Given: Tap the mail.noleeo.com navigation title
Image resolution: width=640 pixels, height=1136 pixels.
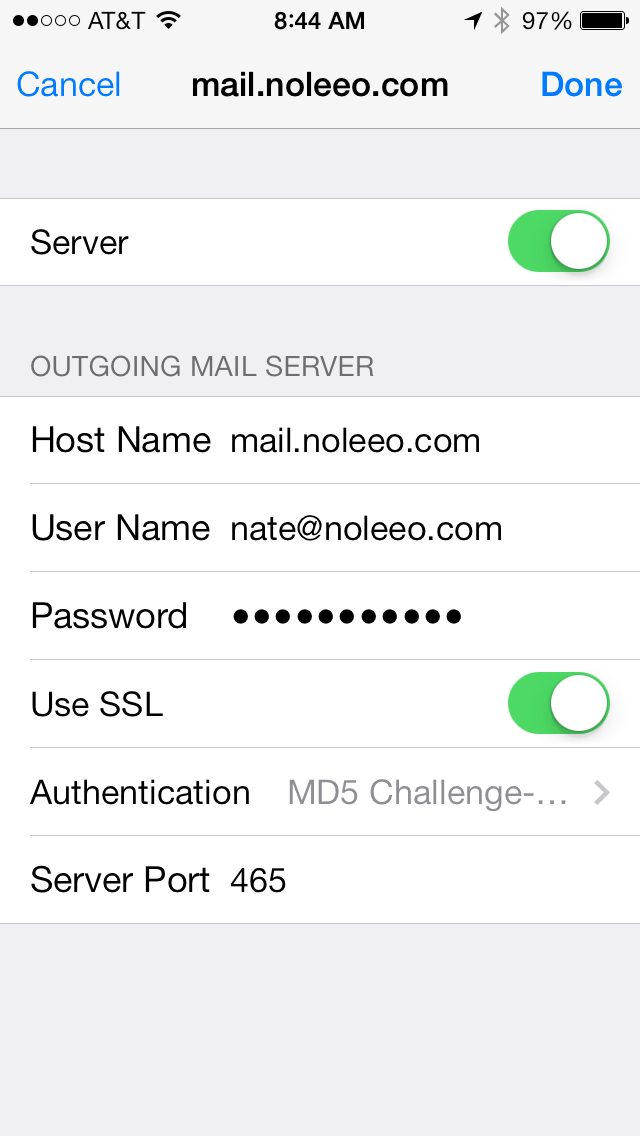Looking at the screenshot, I should 320,85.
